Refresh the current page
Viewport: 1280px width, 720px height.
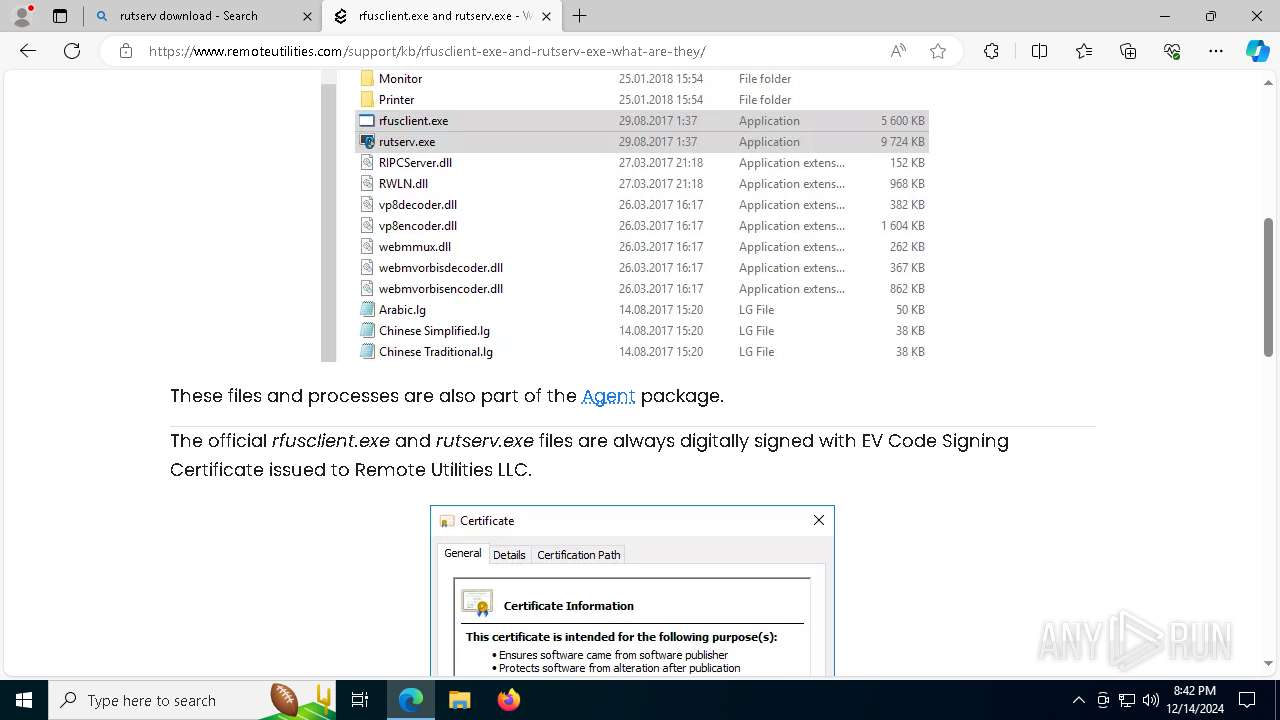(x=72, y=51)
